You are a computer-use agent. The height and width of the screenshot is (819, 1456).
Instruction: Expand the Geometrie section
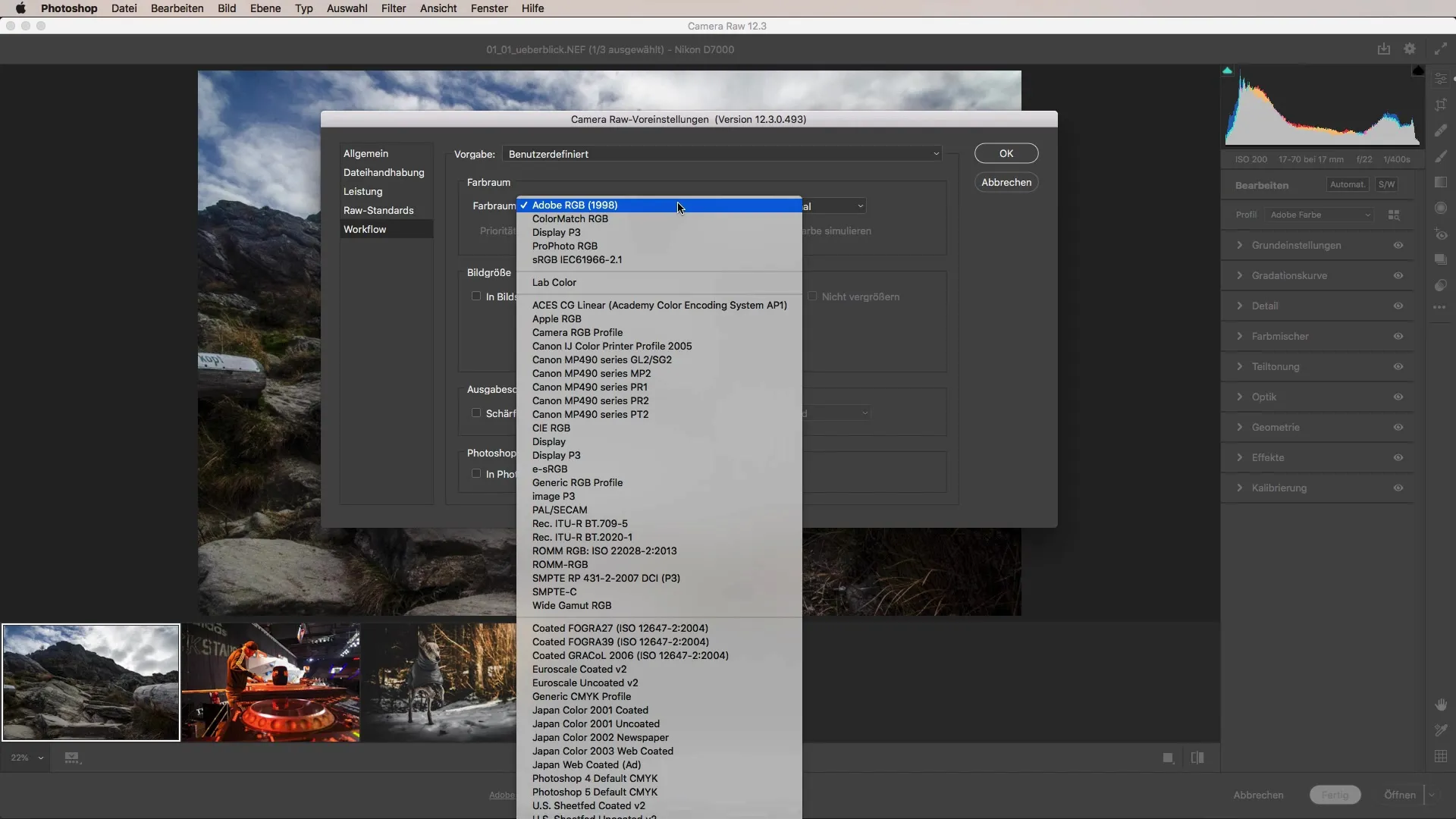pyautogui.click(x=1240, y=427)
